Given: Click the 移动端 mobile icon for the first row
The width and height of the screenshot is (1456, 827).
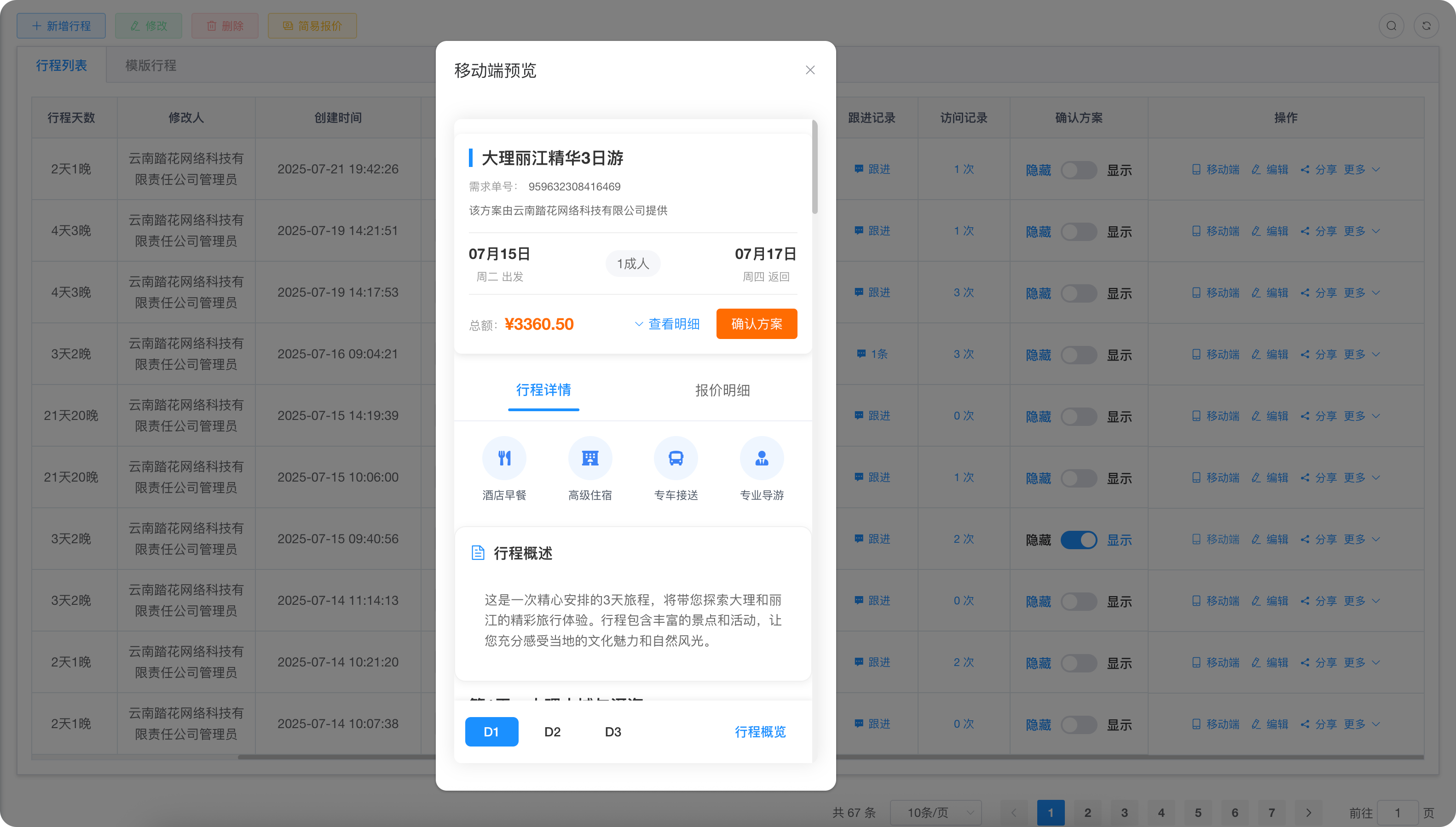Looking at the screenshot, I should pyautogui.click(x=1196, y=169).
